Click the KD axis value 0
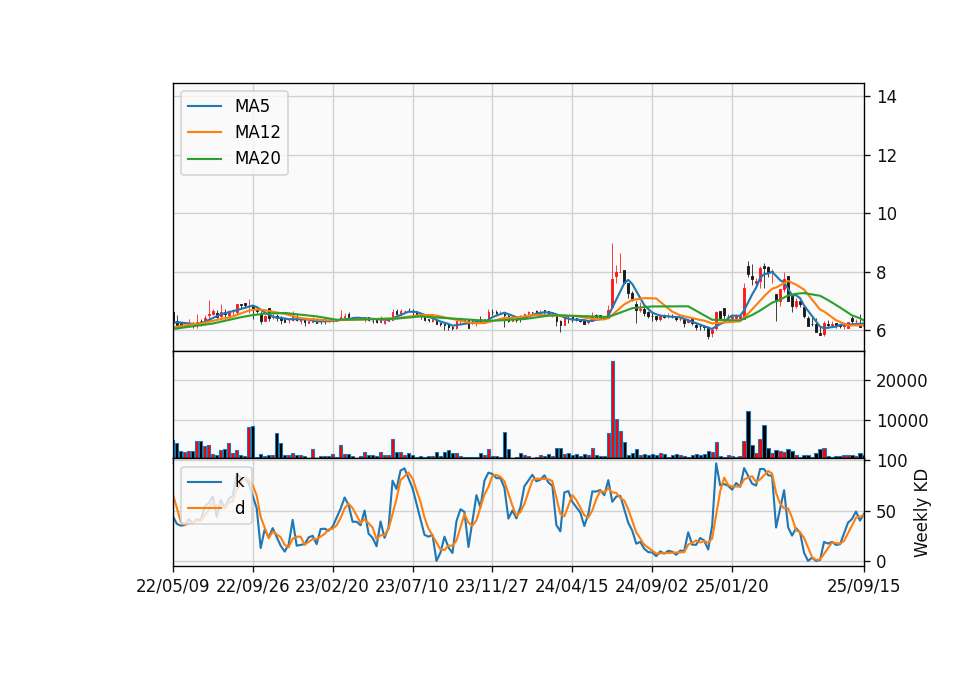Screen dimensions: 960x690 pyautogui.click(x=881, y=561)
